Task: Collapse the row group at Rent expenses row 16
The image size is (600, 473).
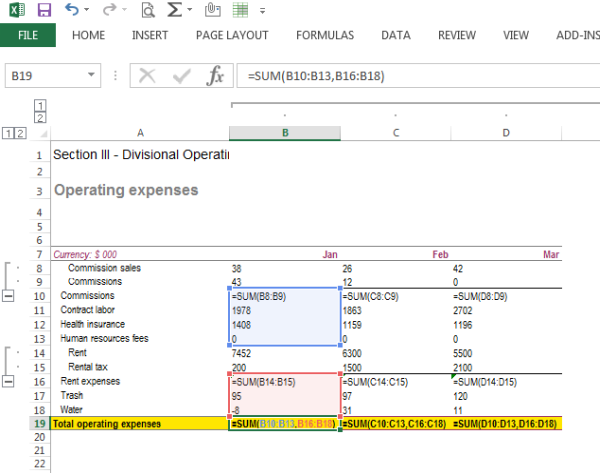Action: (10, 382)
